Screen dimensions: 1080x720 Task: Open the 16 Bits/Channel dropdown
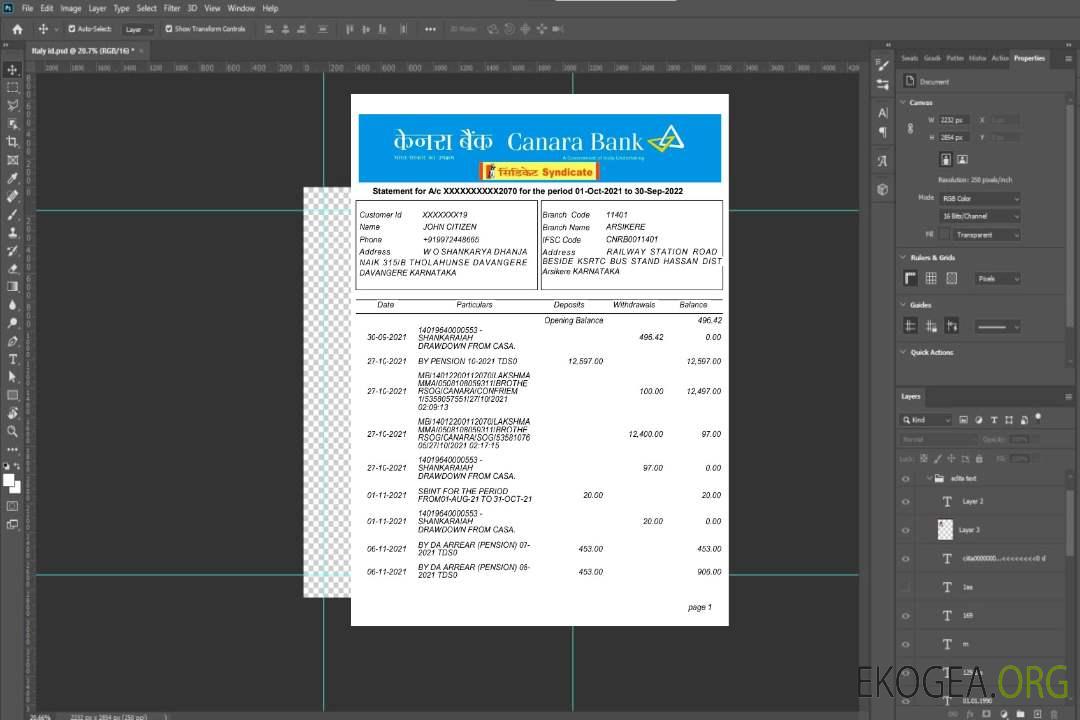980,216
